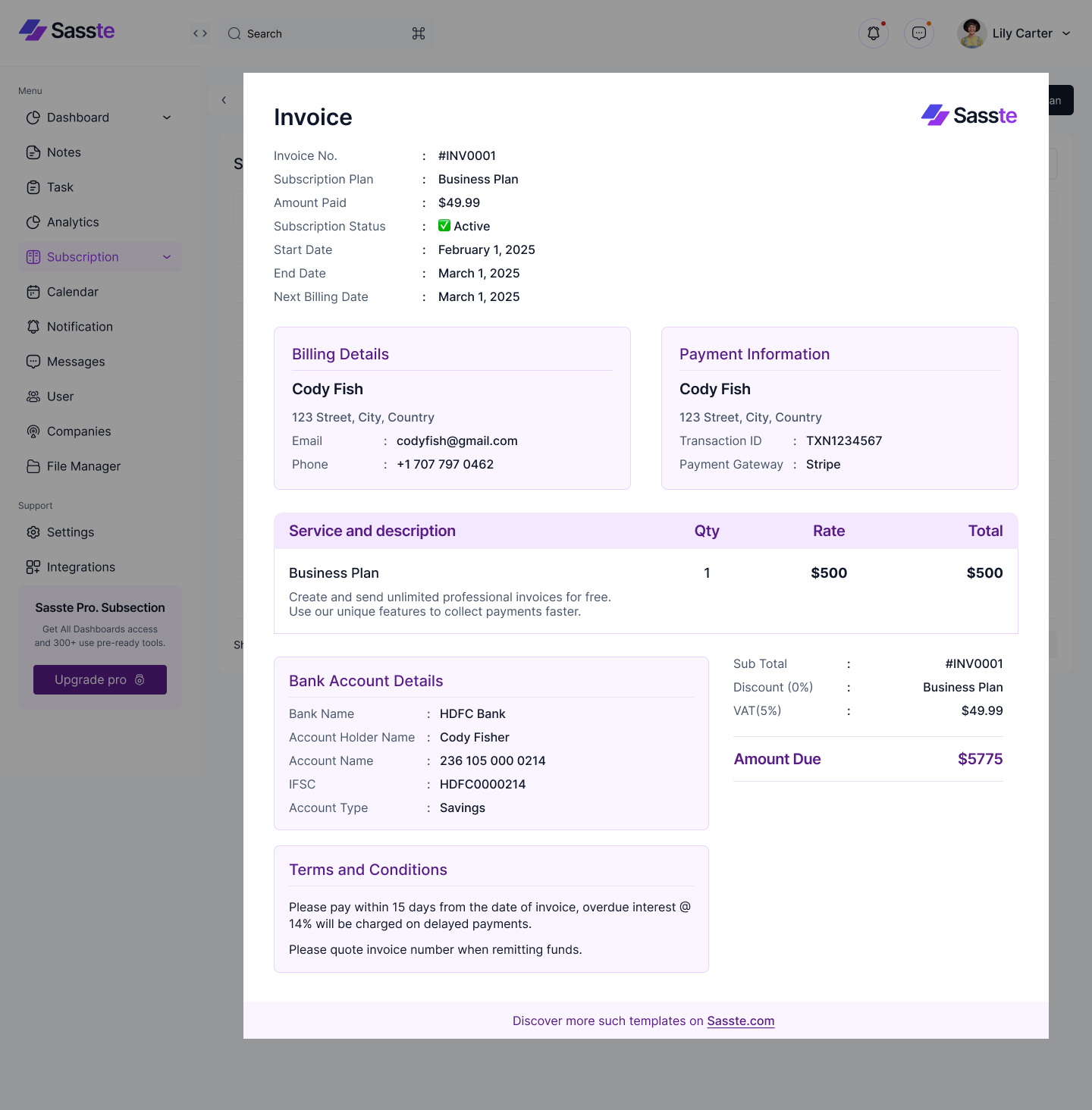Select Task from the sidebar menu

pyautogui.click(x=60, y=187)
